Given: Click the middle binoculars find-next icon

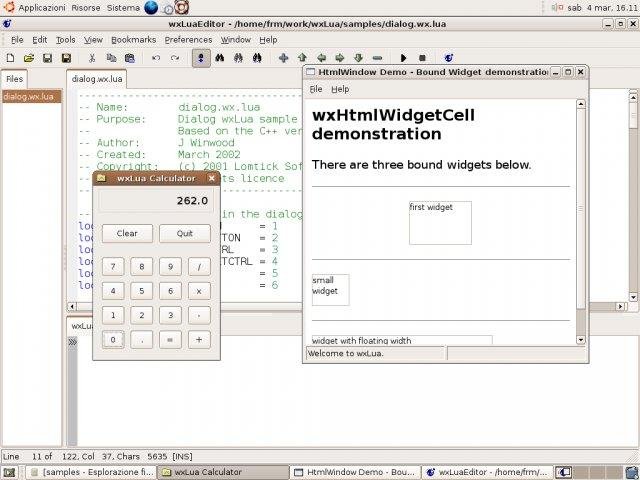Looking at the screenshot, I should (x=238, y=58).
